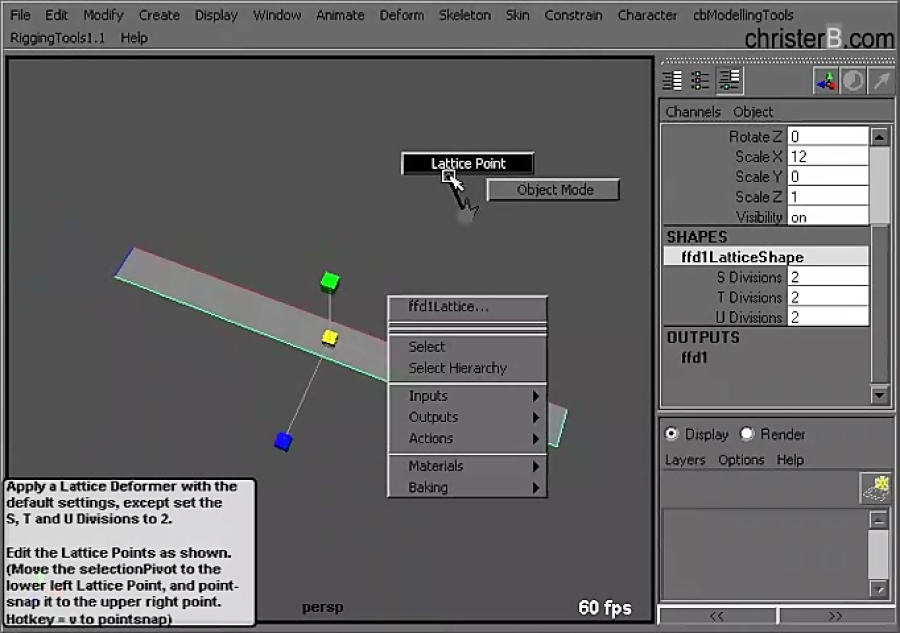The width and height of the screenshot is (900, 633).
Task: Select the Layer Editor only layout icon
Action: (x=699, y=79)
